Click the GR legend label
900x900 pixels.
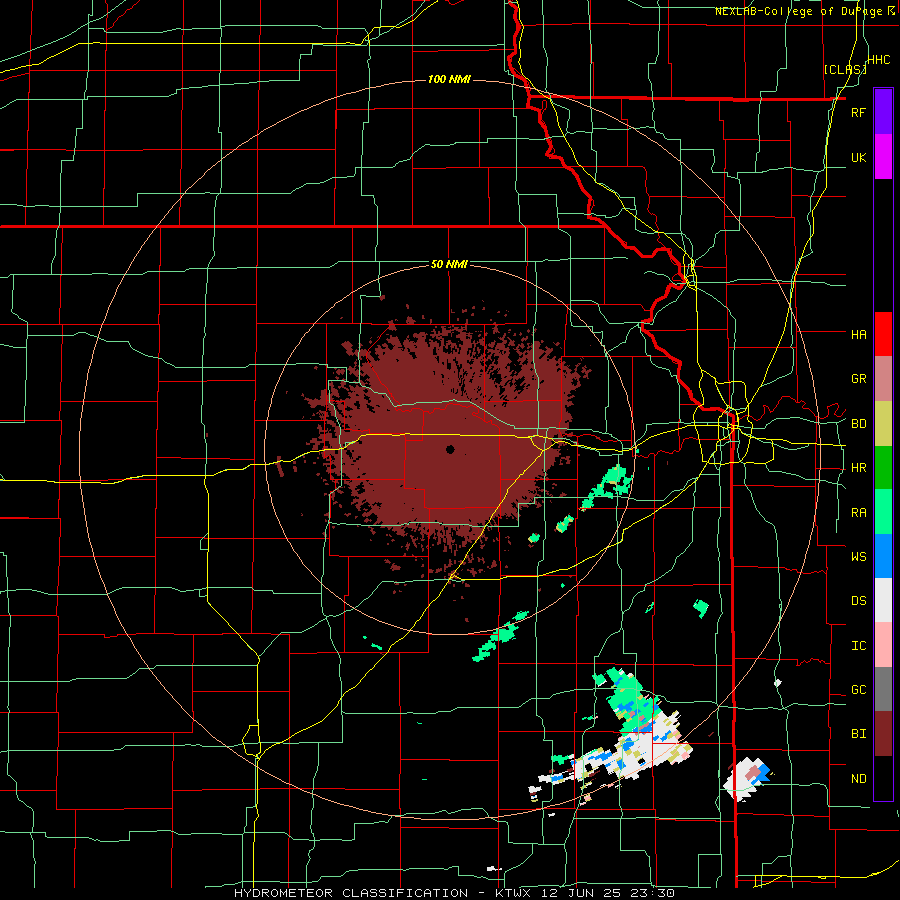click(x=858, y=379)
